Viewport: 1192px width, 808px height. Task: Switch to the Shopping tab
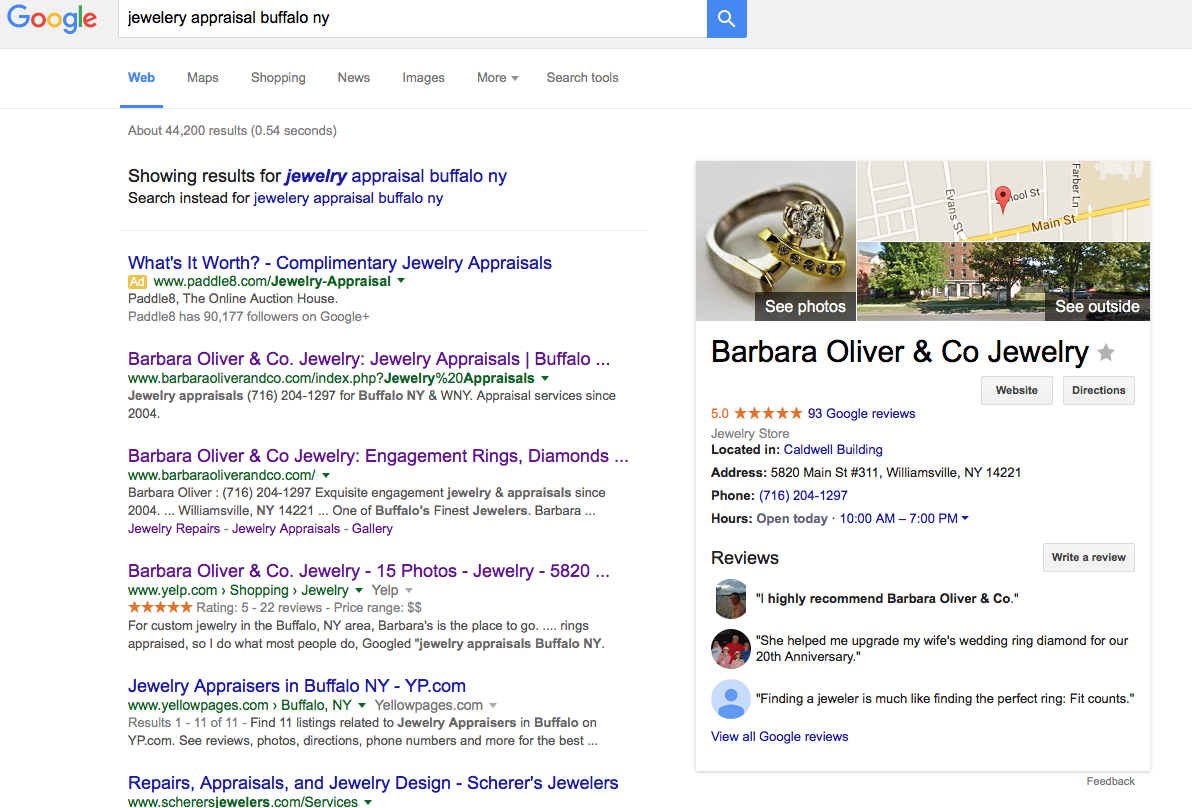coord(278,78)
